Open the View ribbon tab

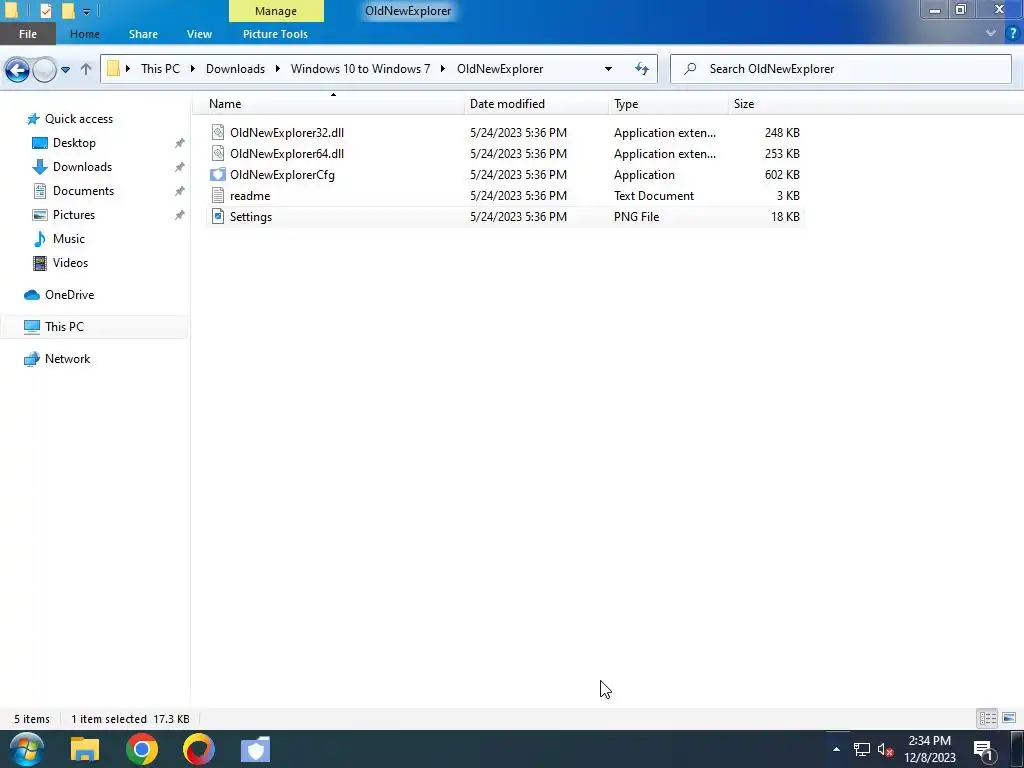(199, 34)
